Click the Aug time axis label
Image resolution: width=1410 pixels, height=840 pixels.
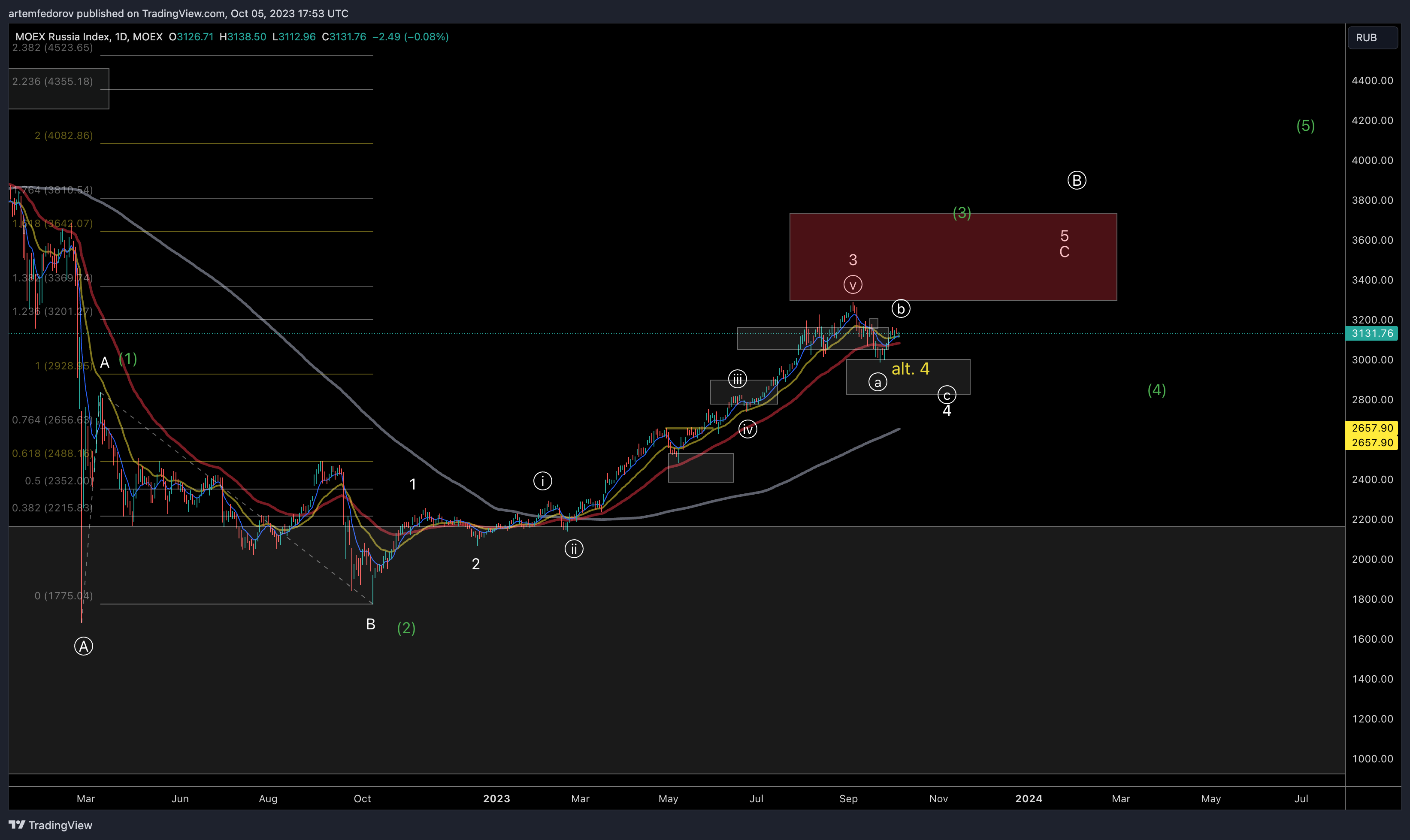tap(268, 799)
